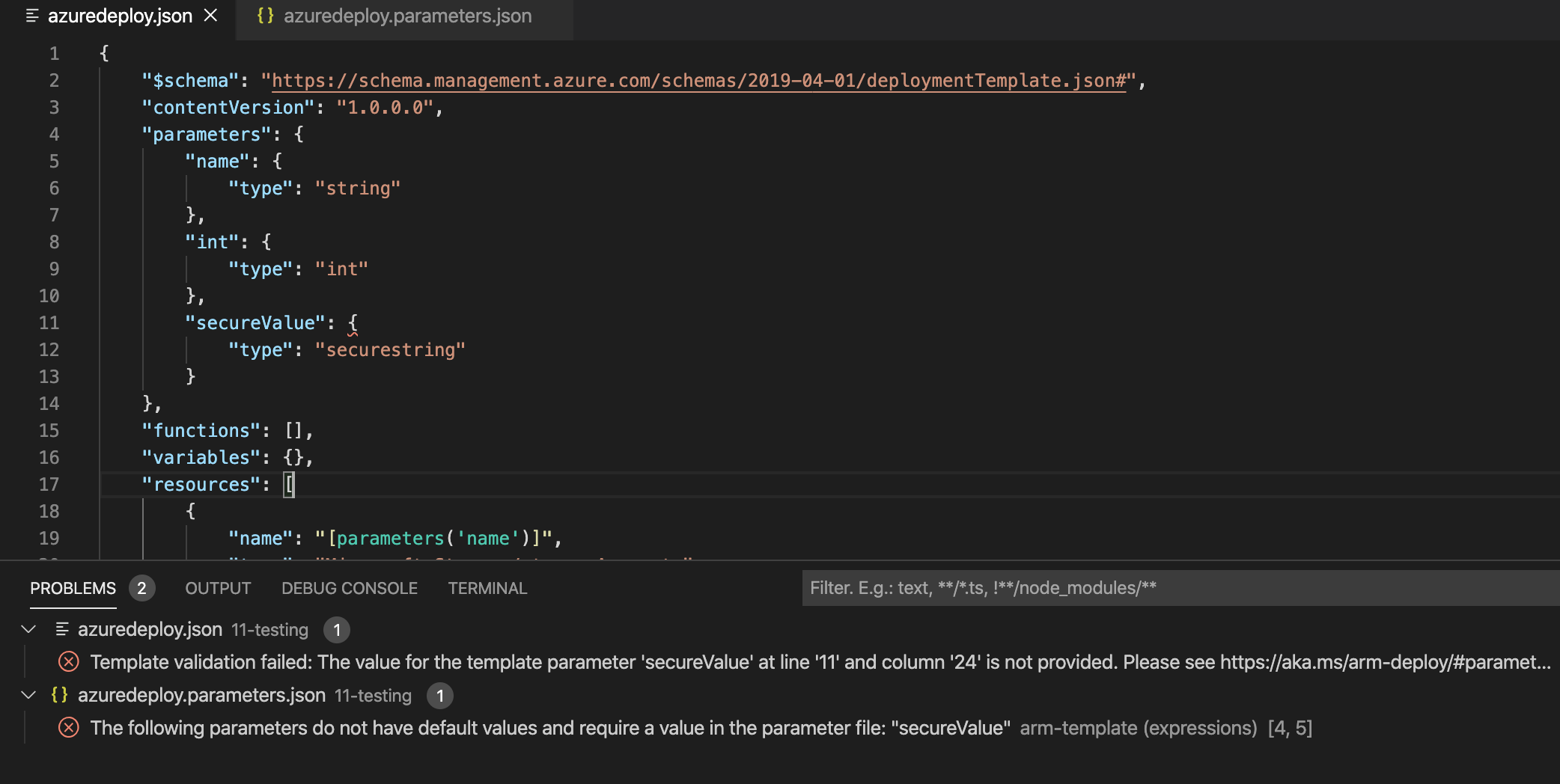Open the TERMINAL panel tab
The width and height of the screenshot is (1560, 784).
(487, 588)
